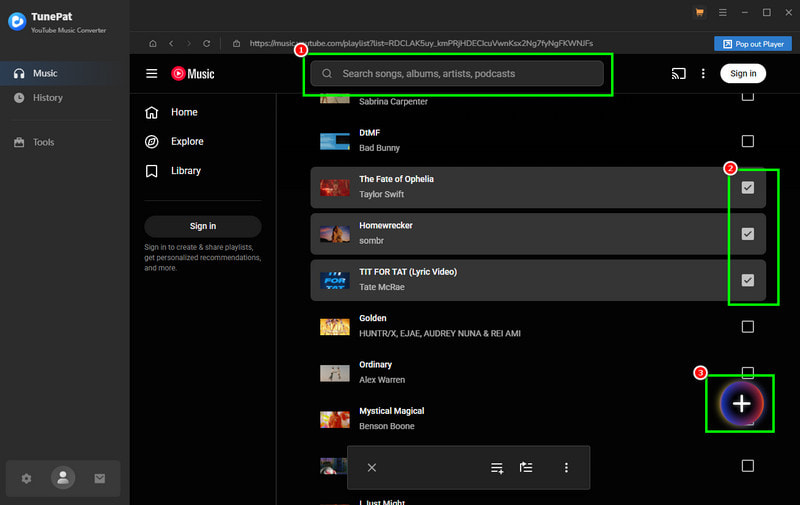
Task: Click the URL address field
Action: 421,43
